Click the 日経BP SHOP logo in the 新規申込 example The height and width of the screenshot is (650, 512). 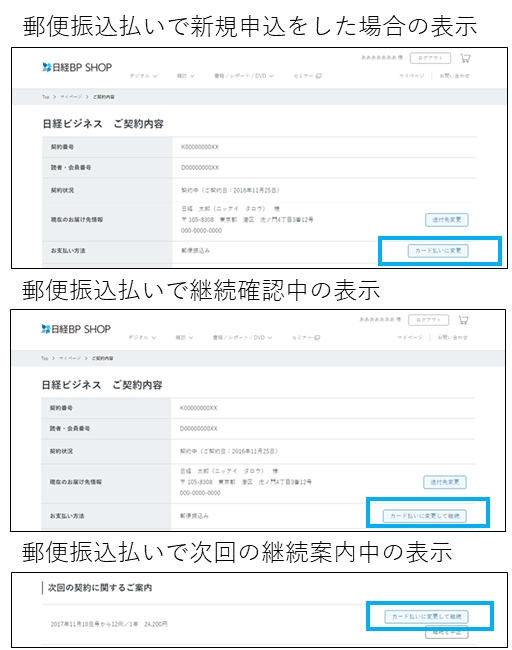[x=77, y=67]
